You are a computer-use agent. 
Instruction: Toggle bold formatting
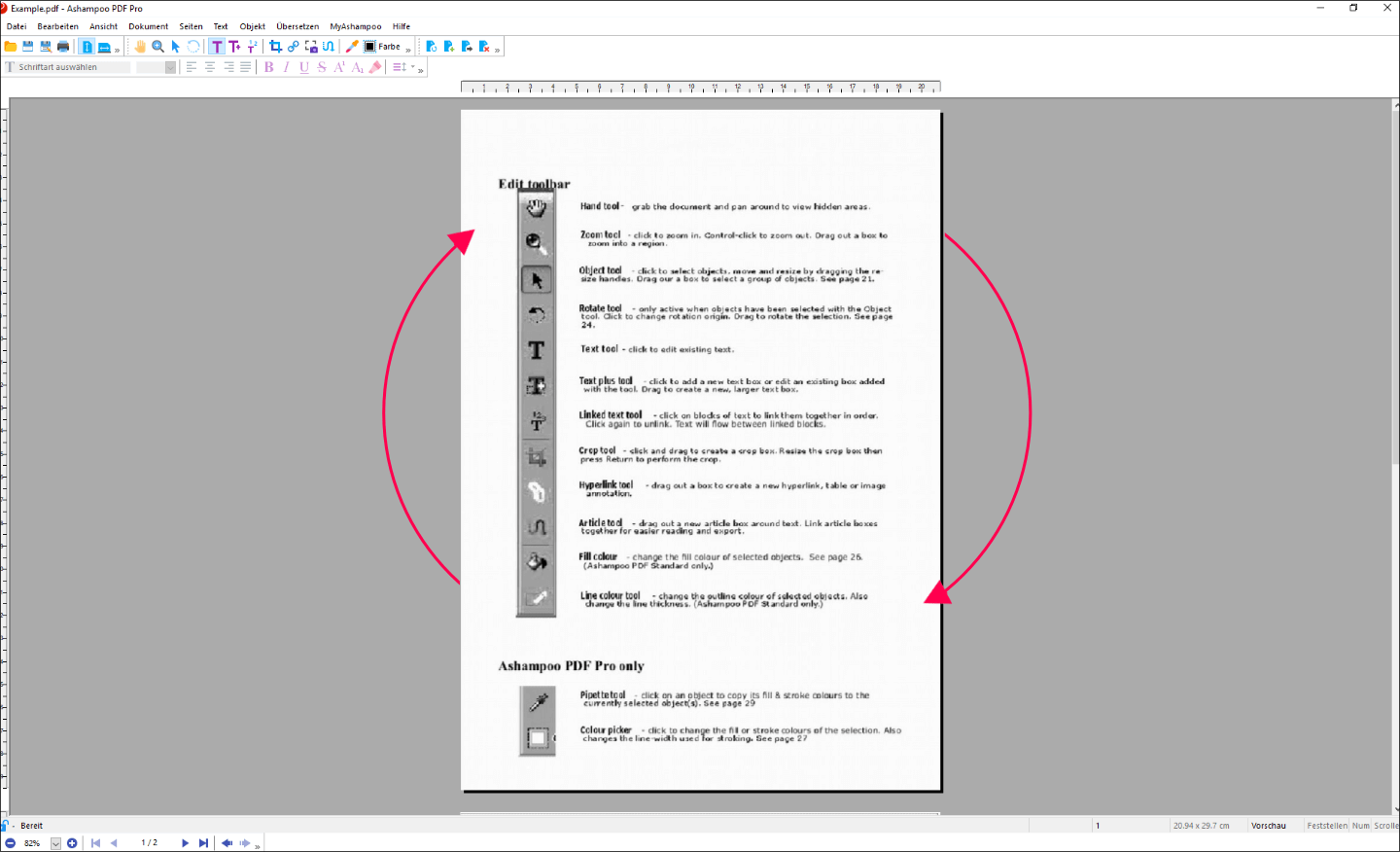click(269, 67)
